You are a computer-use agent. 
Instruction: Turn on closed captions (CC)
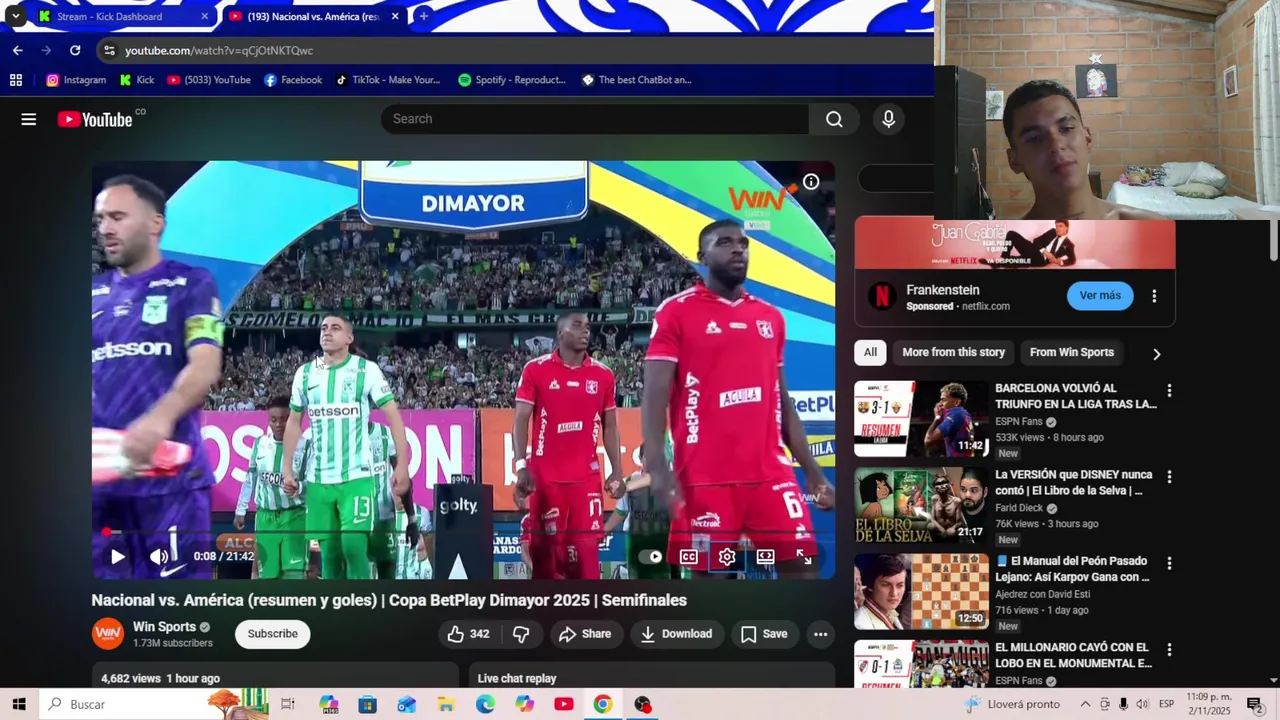[x=689, y=557]
